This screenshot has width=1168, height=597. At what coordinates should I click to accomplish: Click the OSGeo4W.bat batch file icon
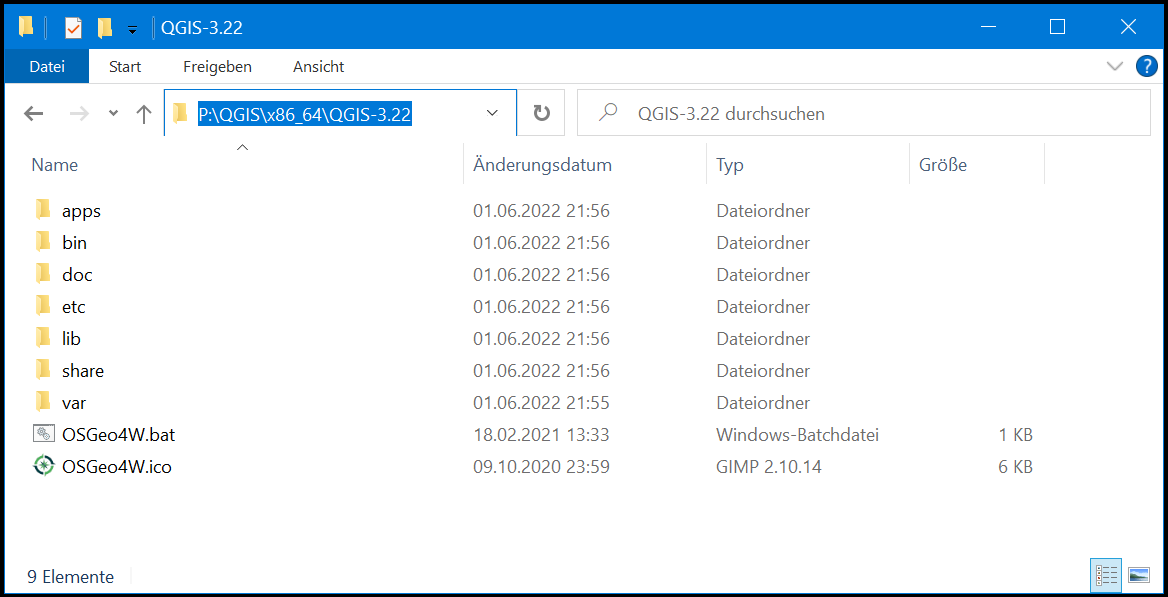click(x=43, y=434)
